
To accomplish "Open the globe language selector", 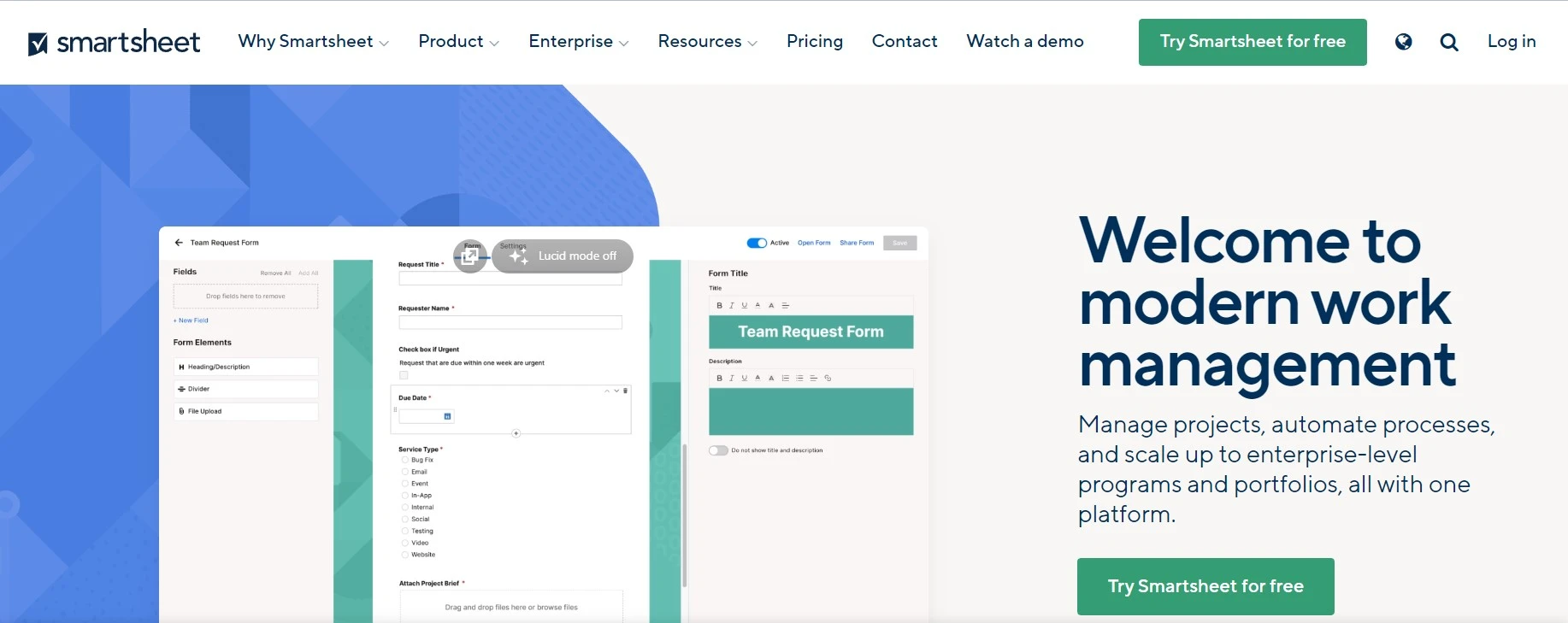I will [x=1403, y=42].
